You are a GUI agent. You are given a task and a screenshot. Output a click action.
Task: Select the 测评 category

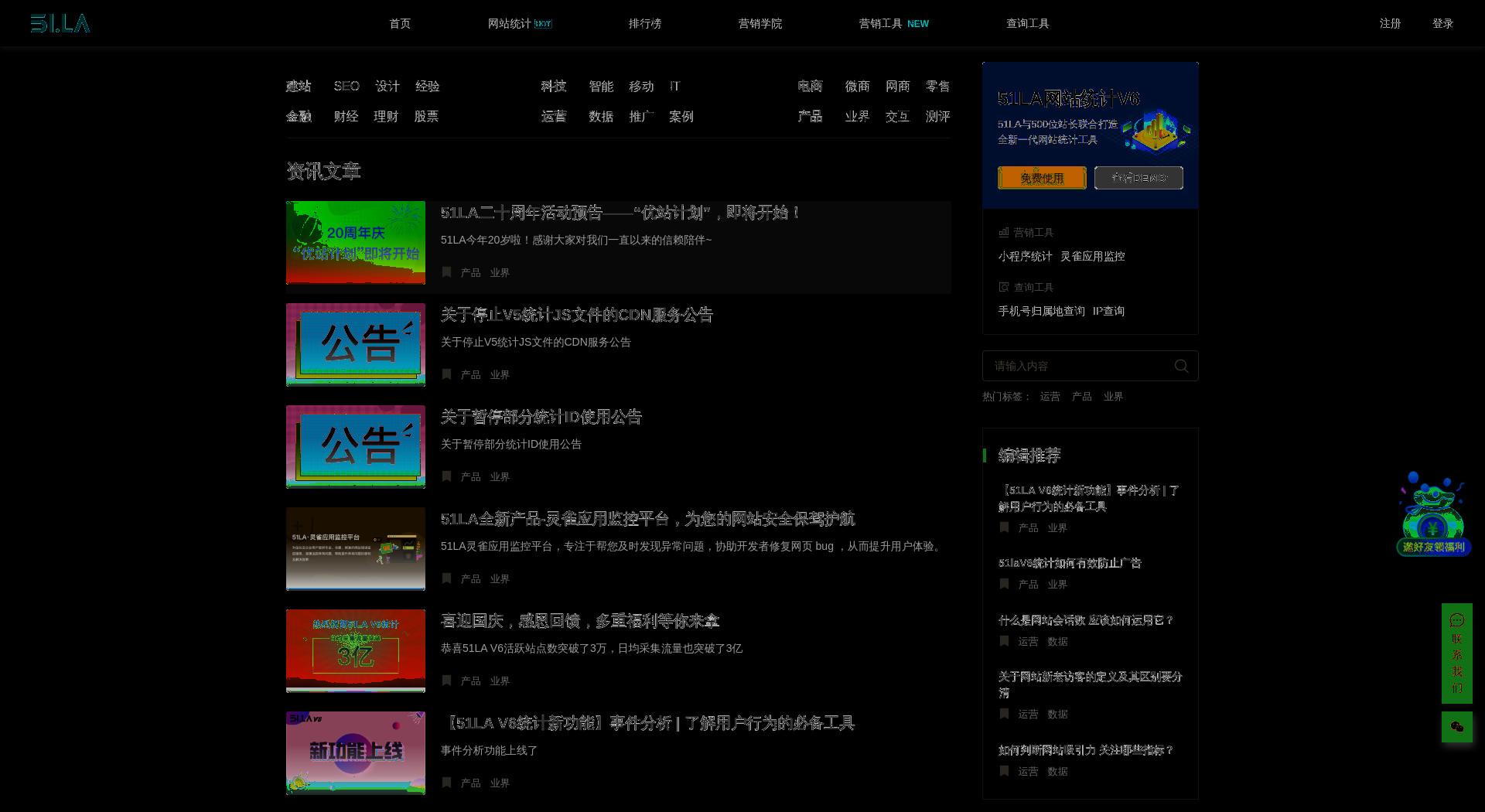[938, 116]
